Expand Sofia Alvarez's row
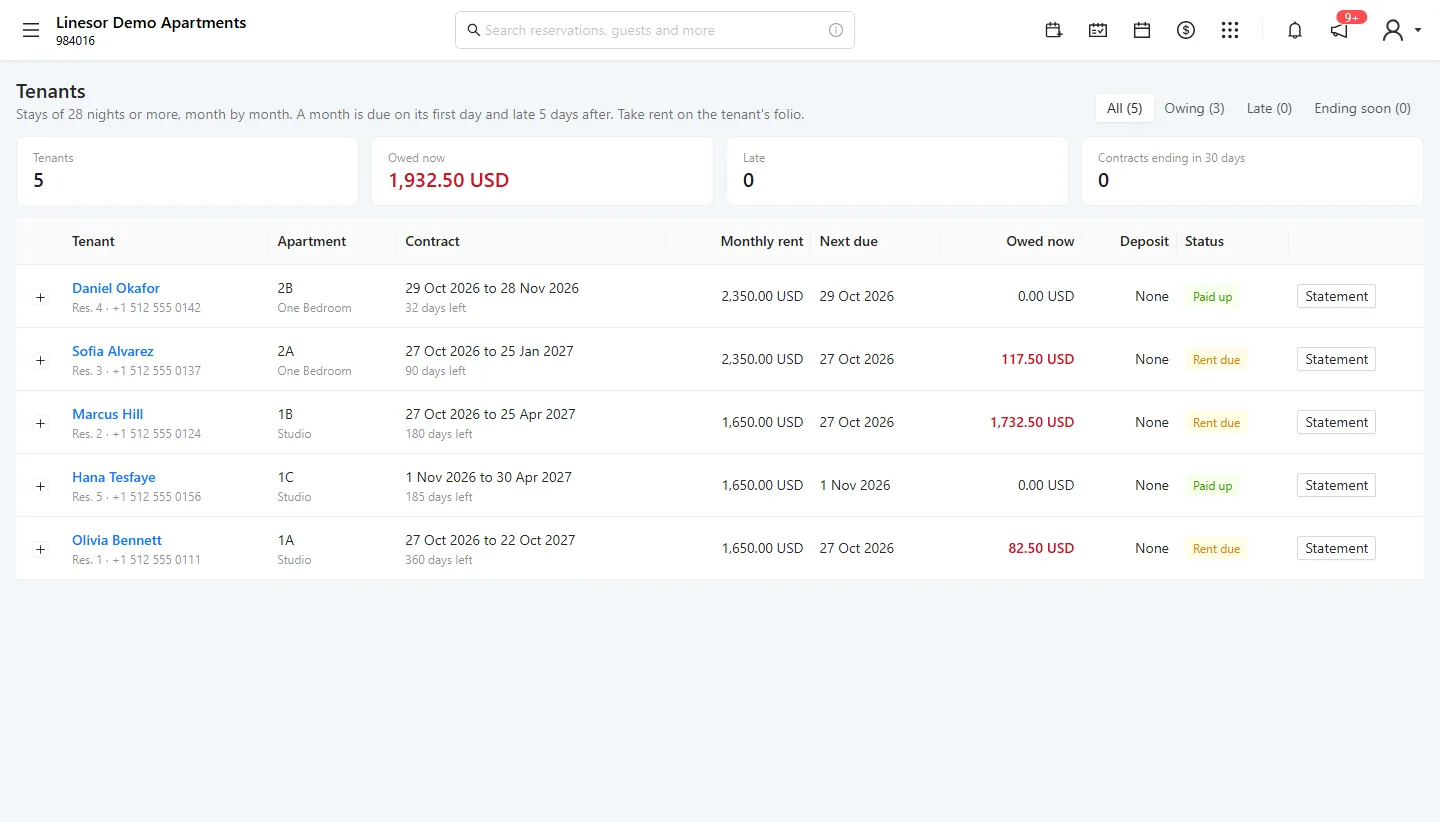1440x822 pixels. [x=41, y=360]
